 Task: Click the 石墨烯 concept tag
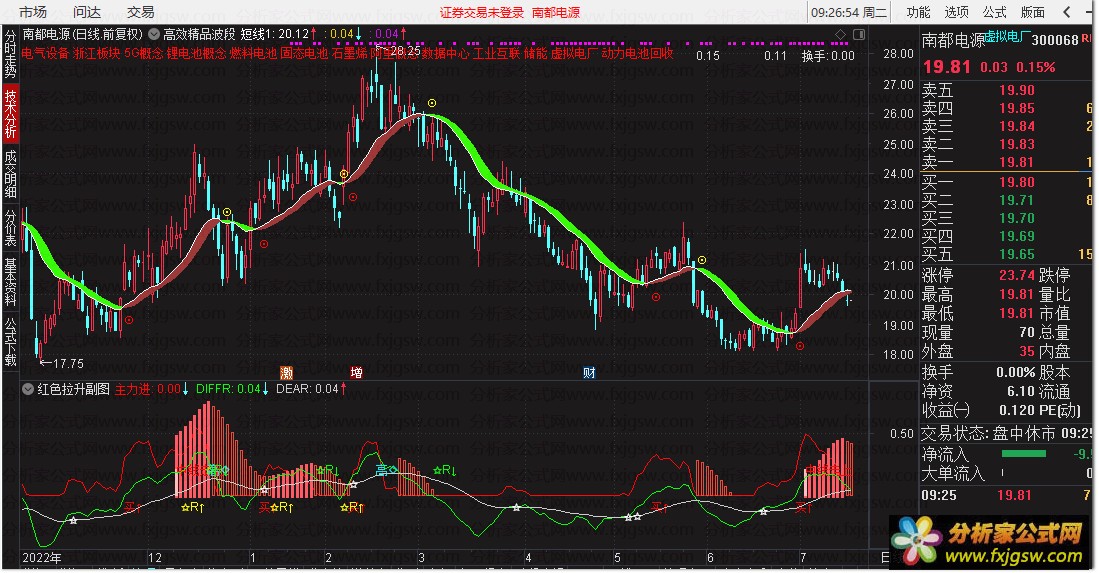349,53
